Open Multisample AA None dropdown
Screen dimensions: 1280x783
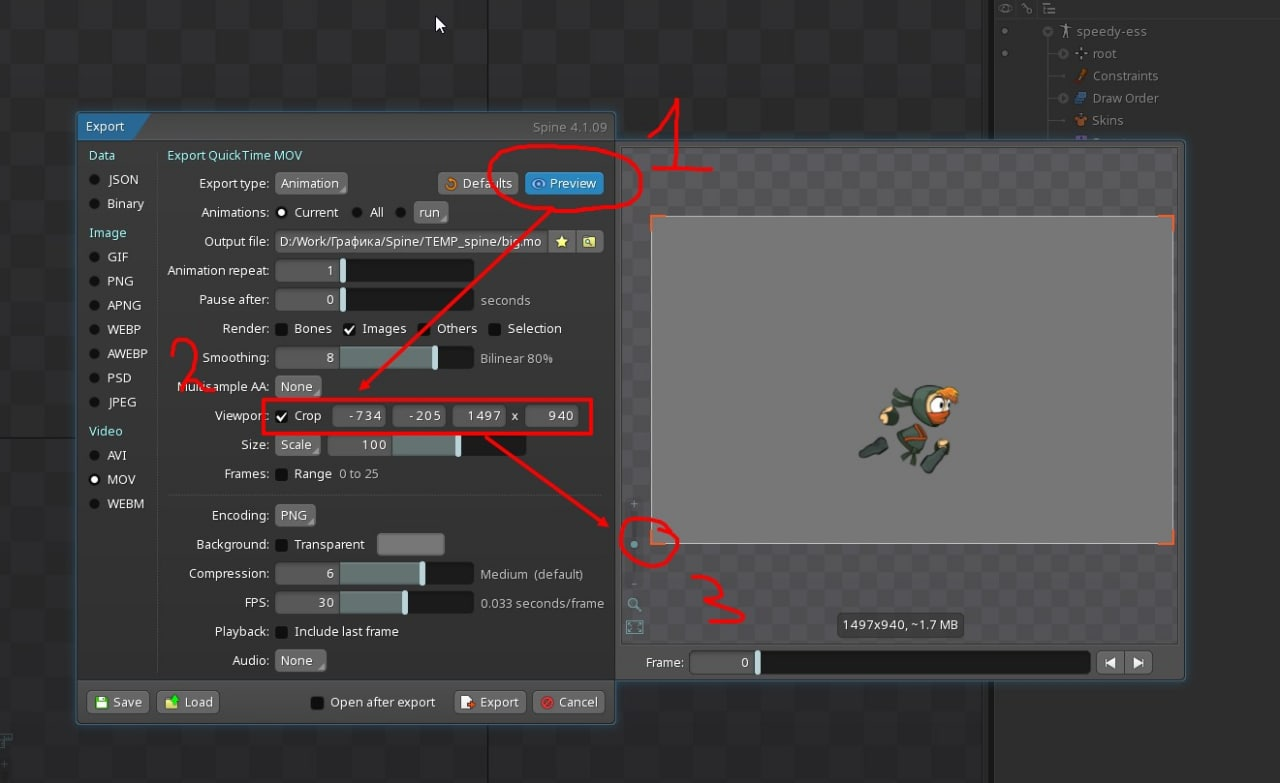[x=298, y=387]
